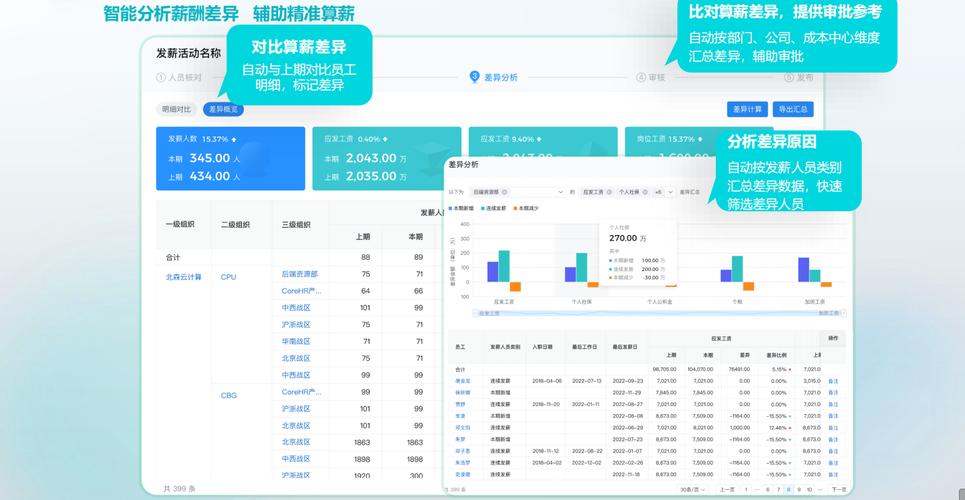Open 后端资源部 link in organization table

(x=300, y=273)
